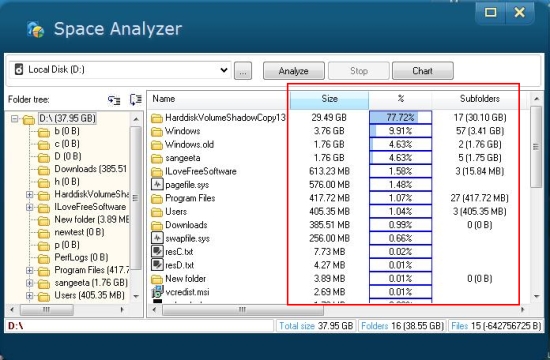Screen dimensions: 550x360
Task: Expand the sangeeta tree node
Action: point(29,283)
